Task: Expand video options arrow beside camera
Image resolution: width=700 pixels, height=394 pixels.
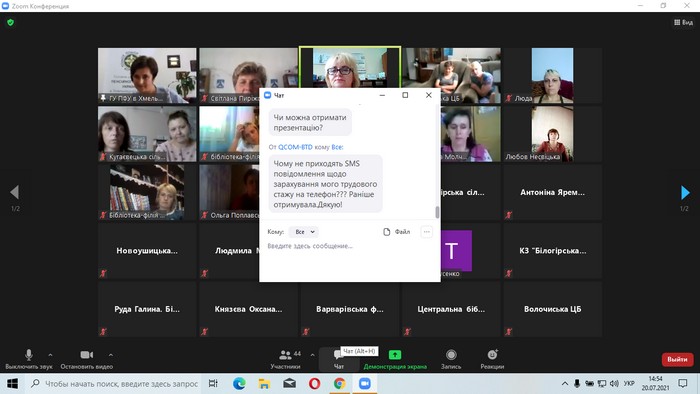Action: (x=110, y=355)
